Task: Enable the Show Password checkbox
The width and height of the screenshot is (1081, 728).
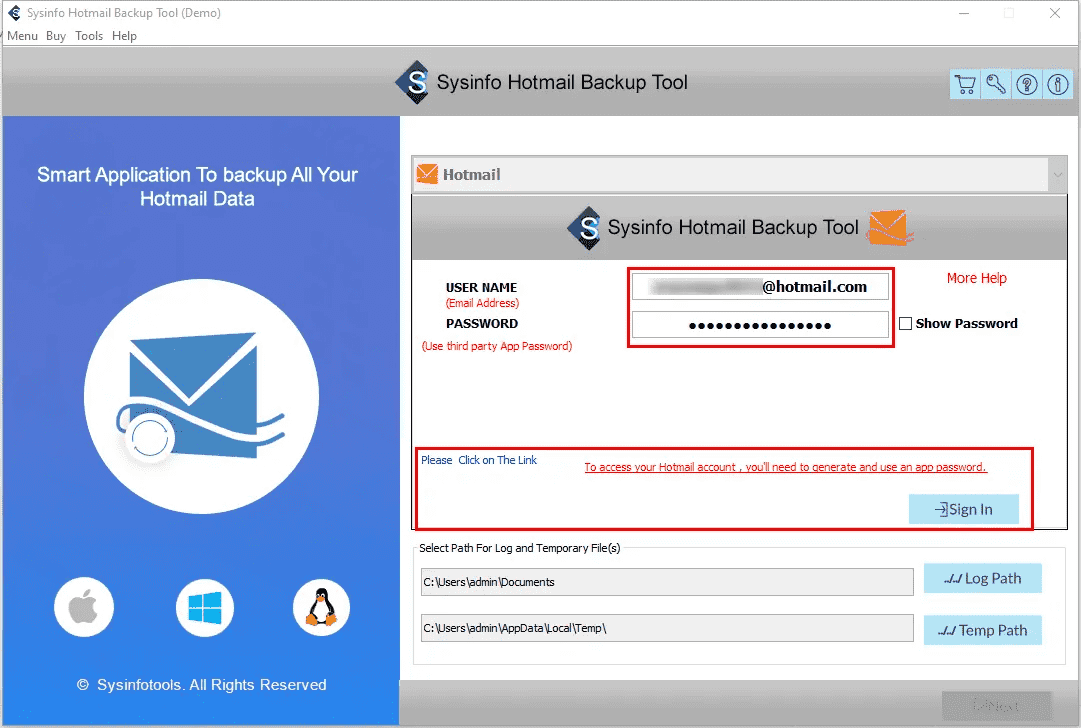Action: [905, 323]
